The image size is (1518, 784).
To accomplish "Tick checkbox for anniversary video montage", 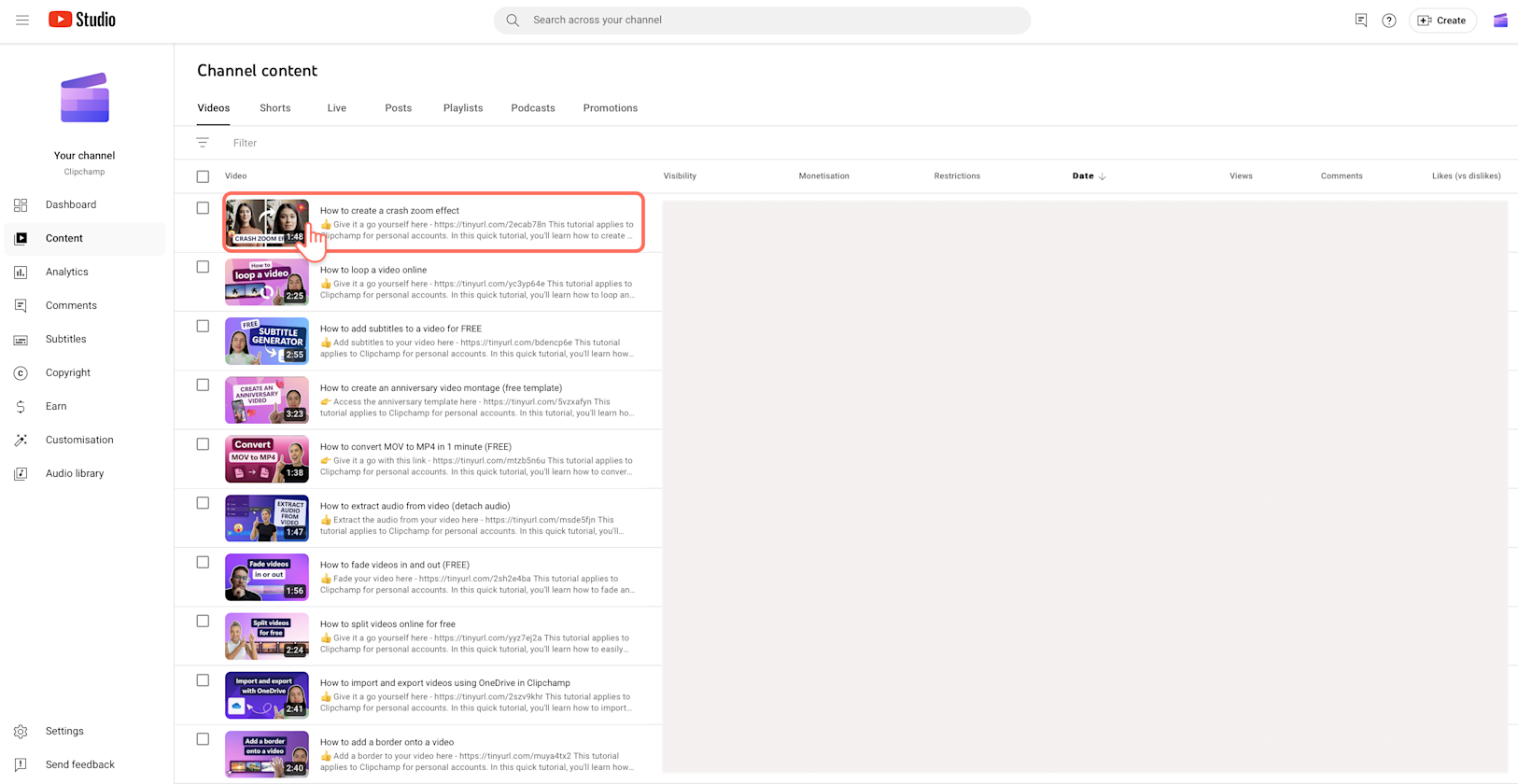I will click(x=203, y=385).
